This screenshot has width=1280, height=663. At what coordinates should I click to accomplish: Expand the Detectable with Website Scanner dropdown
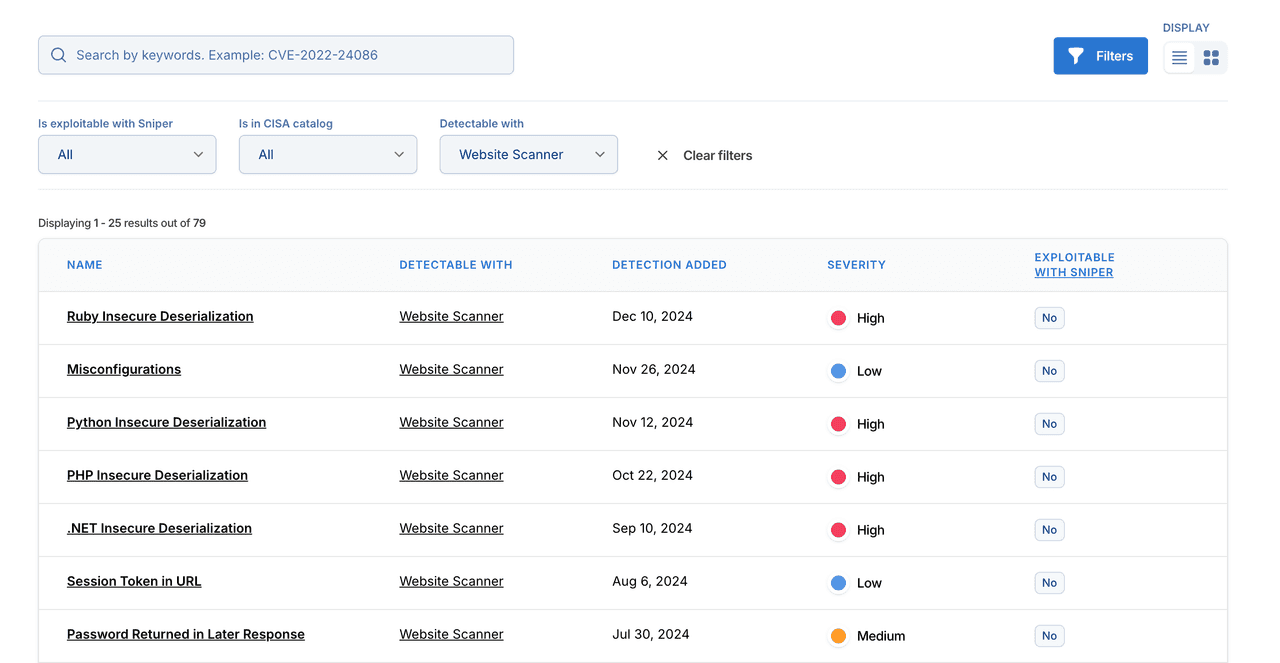tap(528, 154)
